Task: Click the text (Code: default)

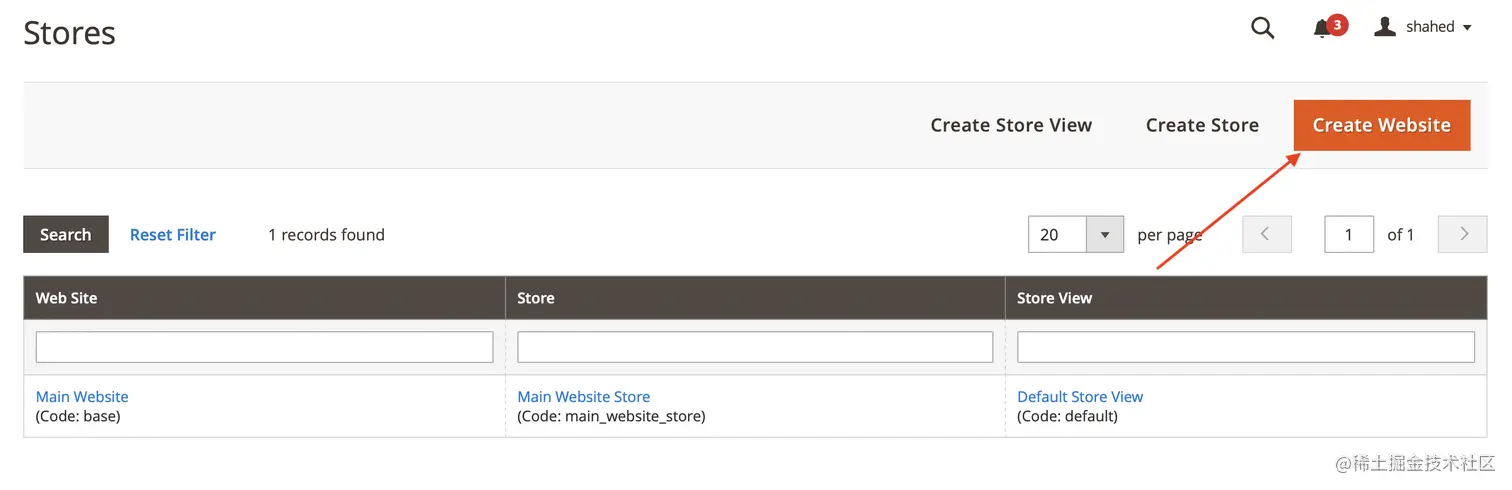Action: (x=1067, y=416)
